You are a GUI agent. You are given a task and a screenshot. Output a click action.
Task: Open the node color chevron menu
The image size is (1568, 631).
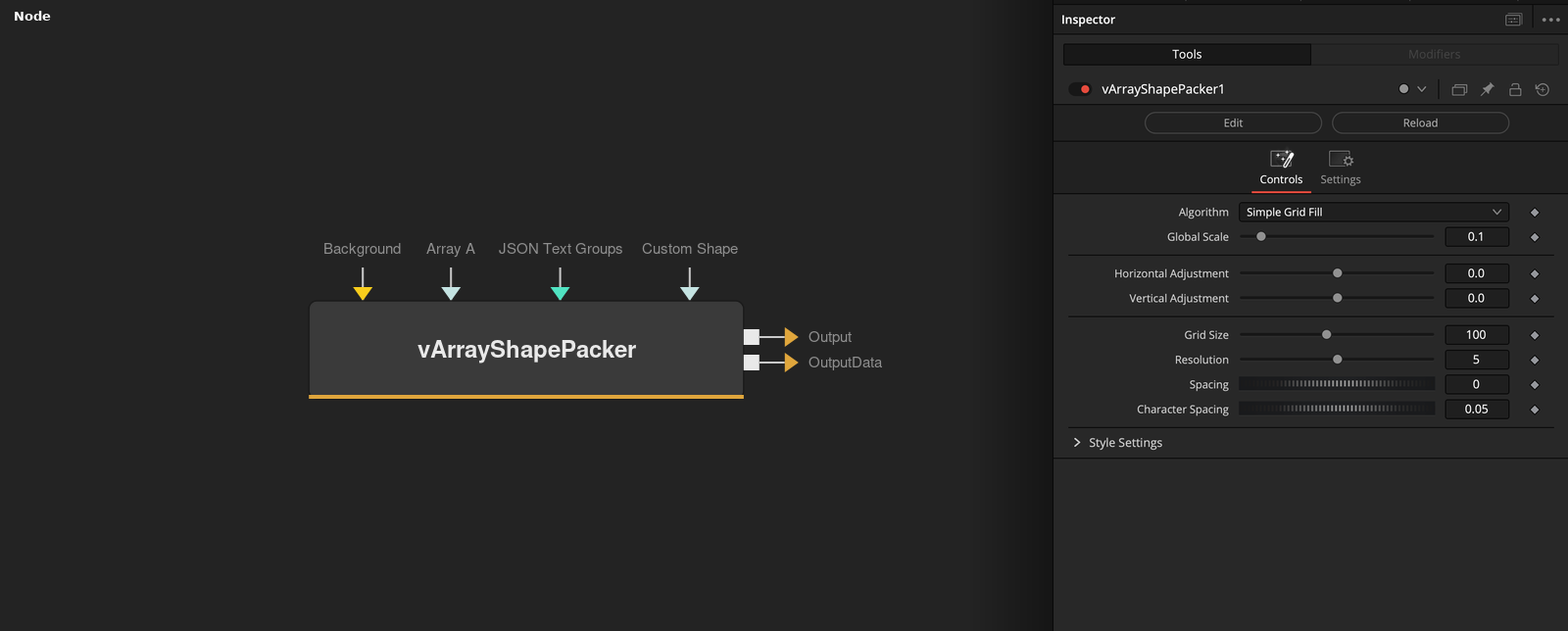coord(1421,89)
